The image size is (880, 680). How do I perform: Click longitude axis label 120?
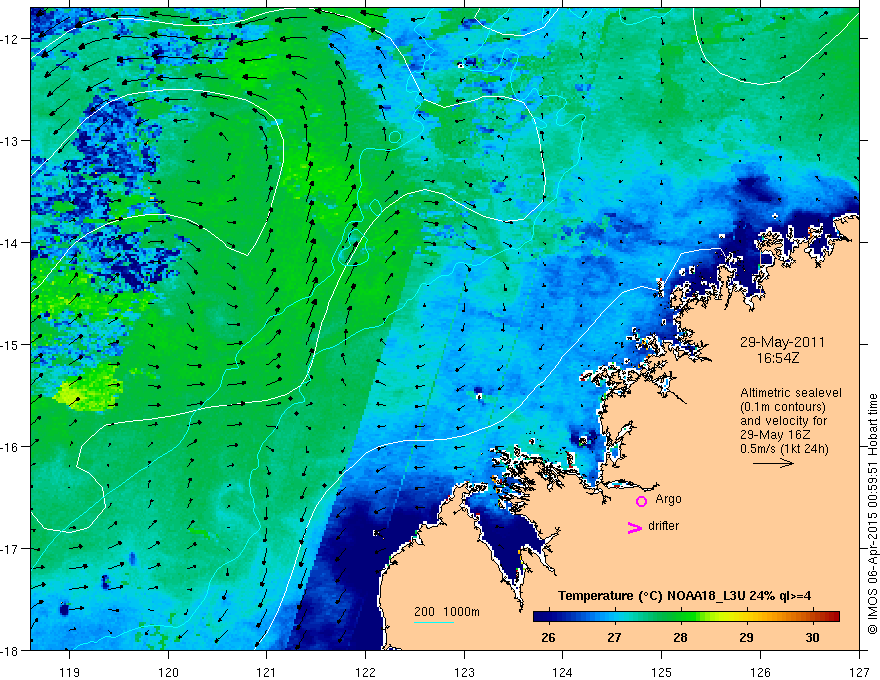click(x=168, y=672)
